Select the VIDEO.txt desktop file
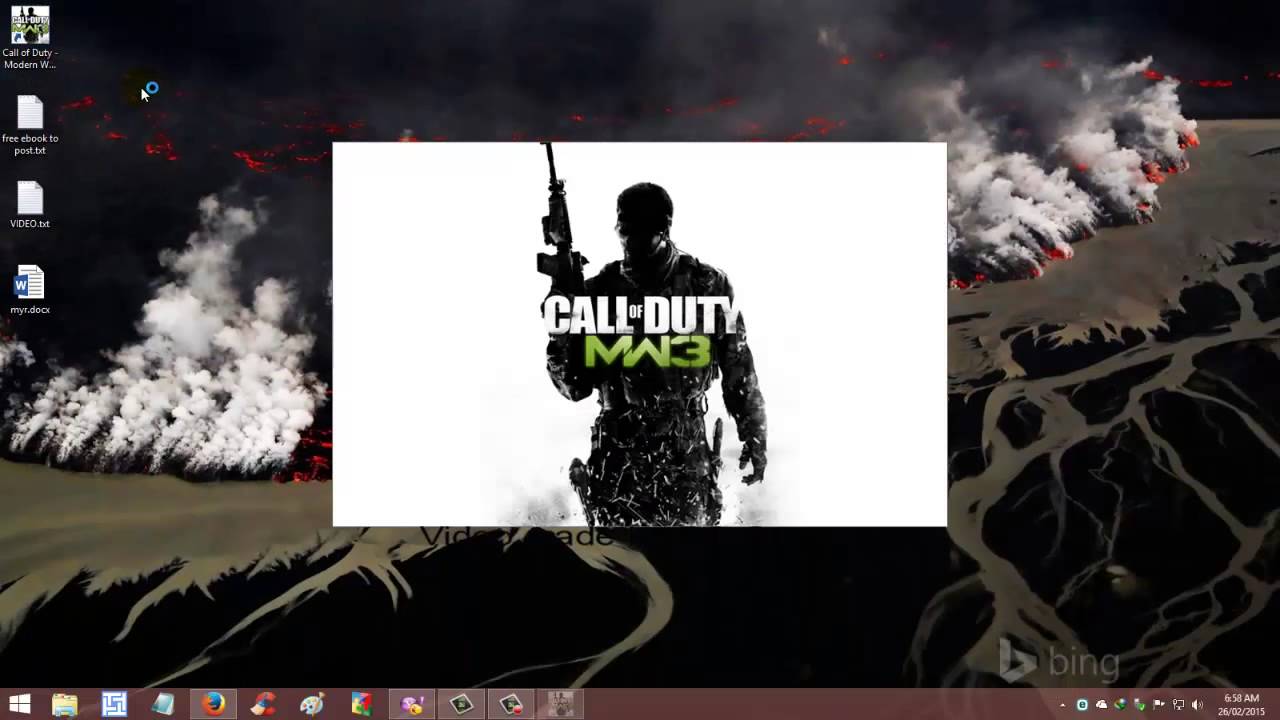The width and height of the screenshot is (1280, 720). click(30, 206)
